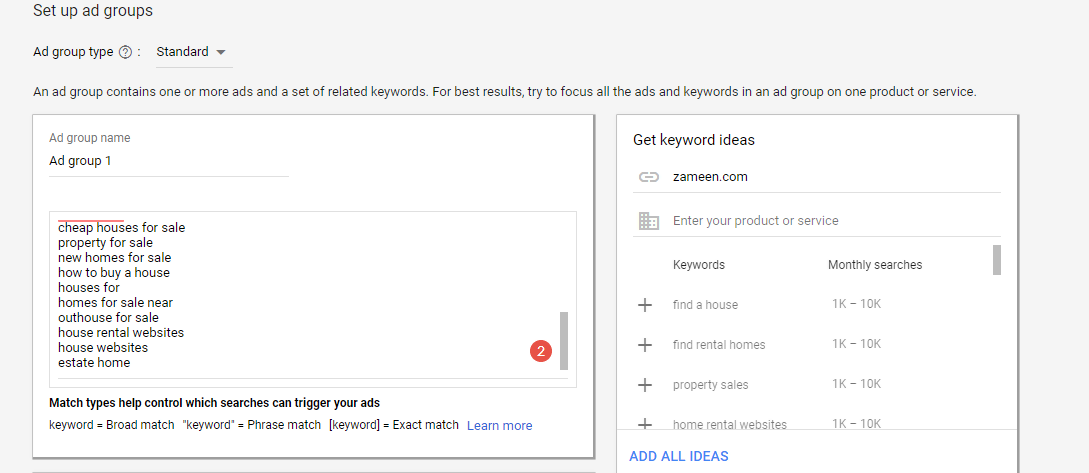Click the Keywords column header
This screenshot has width=1089, height=473.
tap(699, 265)
